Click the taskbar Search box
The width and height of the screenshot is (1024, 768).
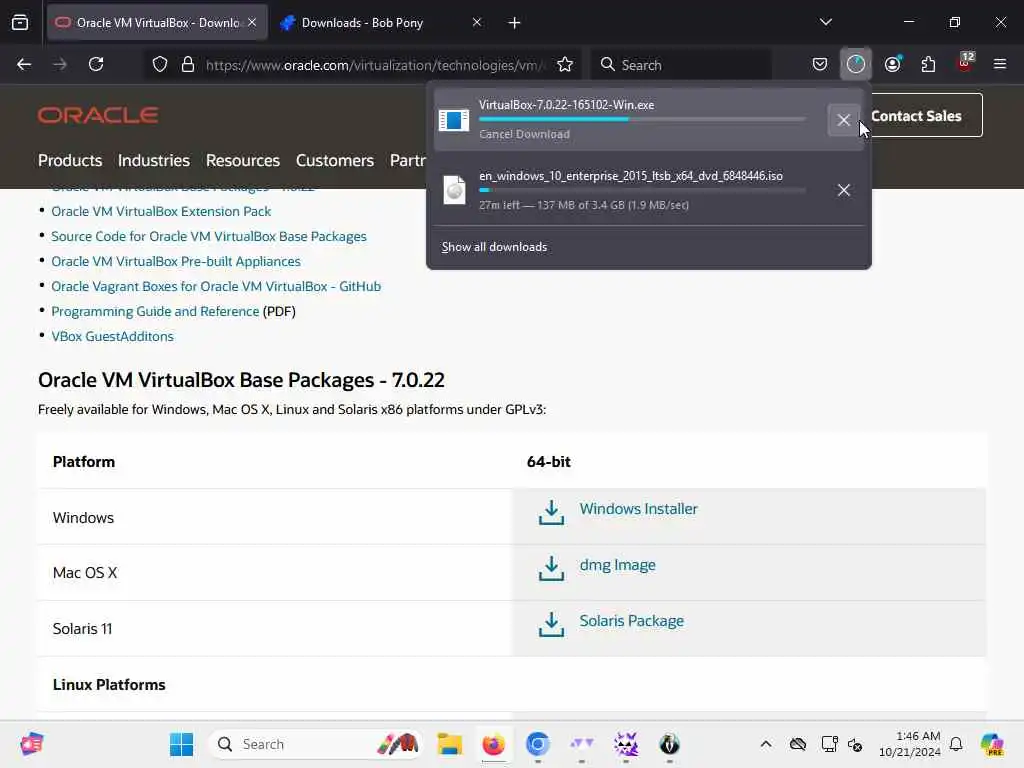(316, 744)
